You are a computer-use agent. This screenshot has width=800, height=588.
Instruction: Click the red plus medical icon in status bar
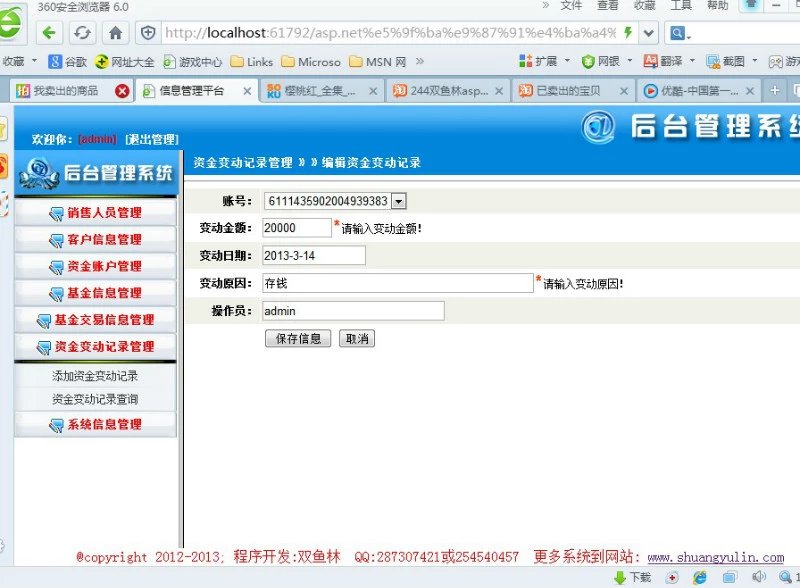pos(672,578)
